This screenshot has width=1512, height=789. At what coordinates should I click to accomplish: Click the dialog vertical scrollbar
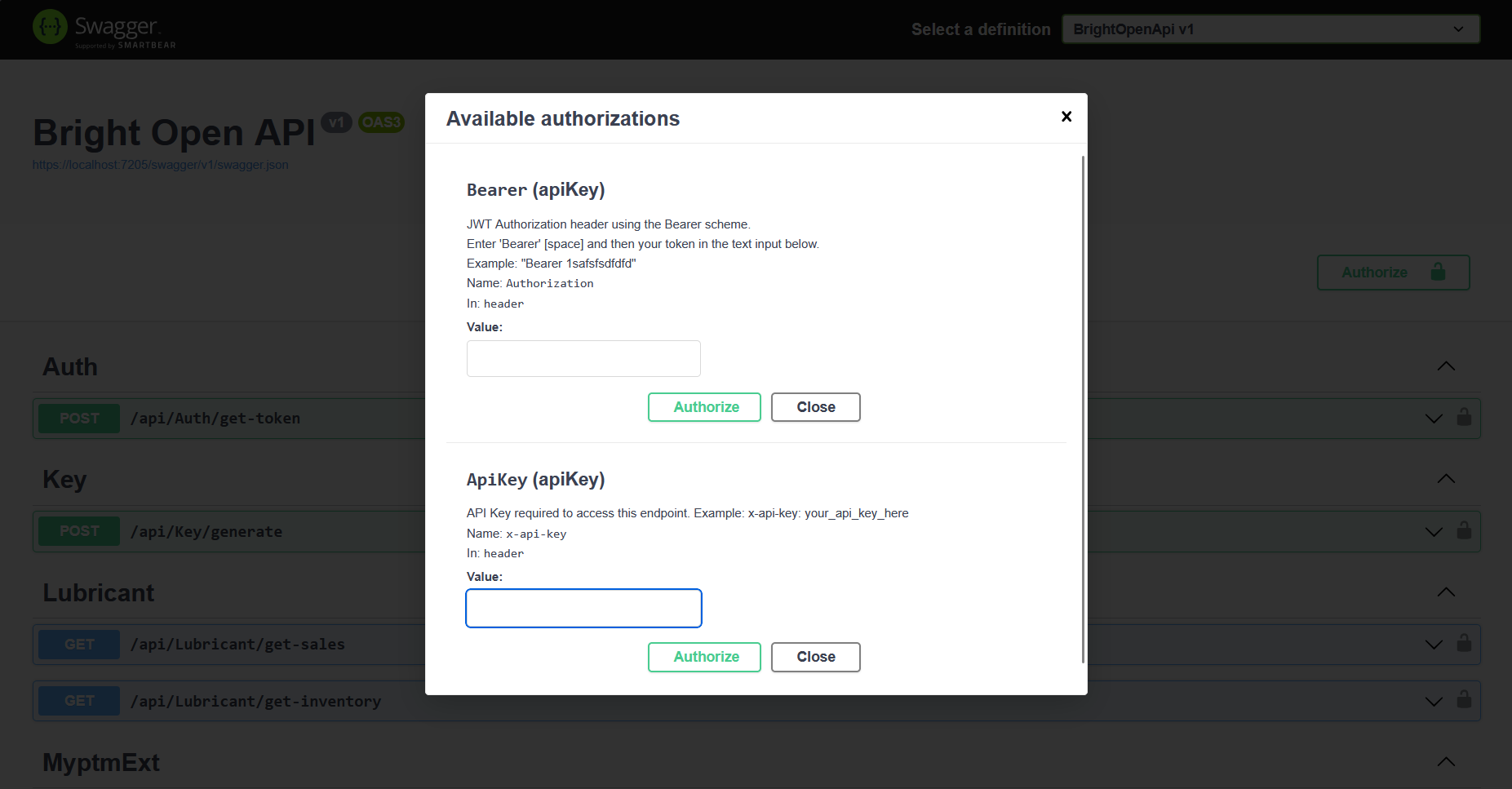[1083, 408]
